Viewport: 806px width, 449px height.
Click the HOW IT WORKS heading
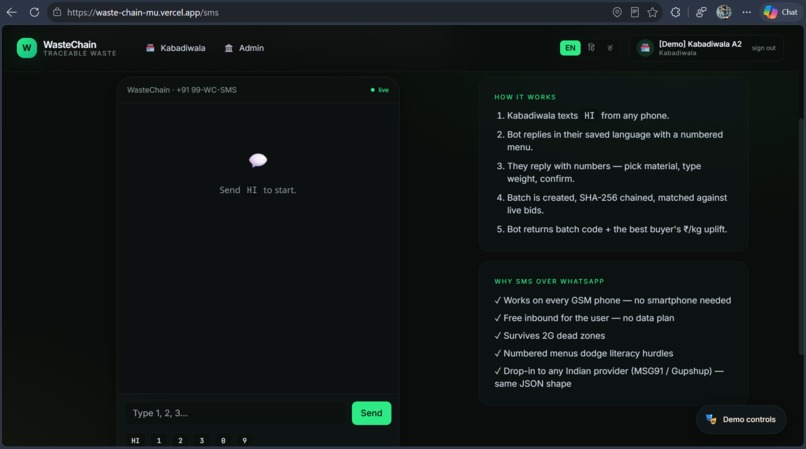tap(525, 97)
